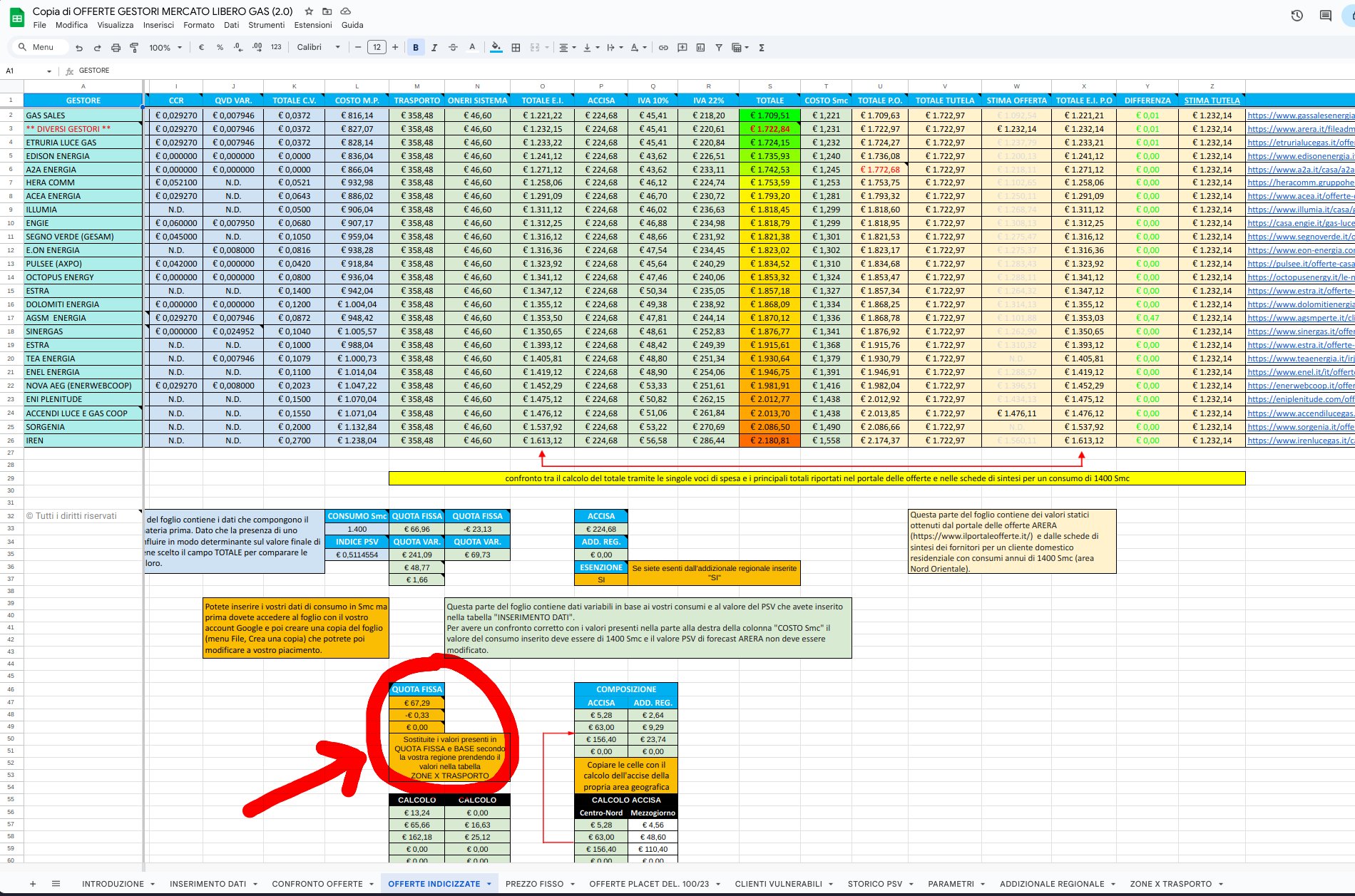Toggle bold formatting
This screenshot has width=1355, height=896.
tap(416, 48)
